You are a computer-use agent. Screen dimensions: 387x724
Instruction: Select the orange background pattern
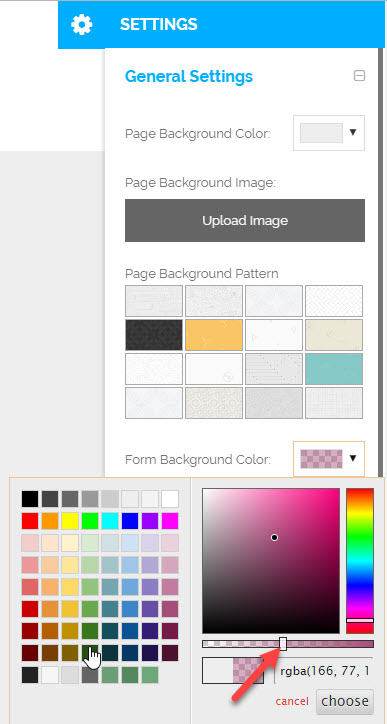(214, 335)
